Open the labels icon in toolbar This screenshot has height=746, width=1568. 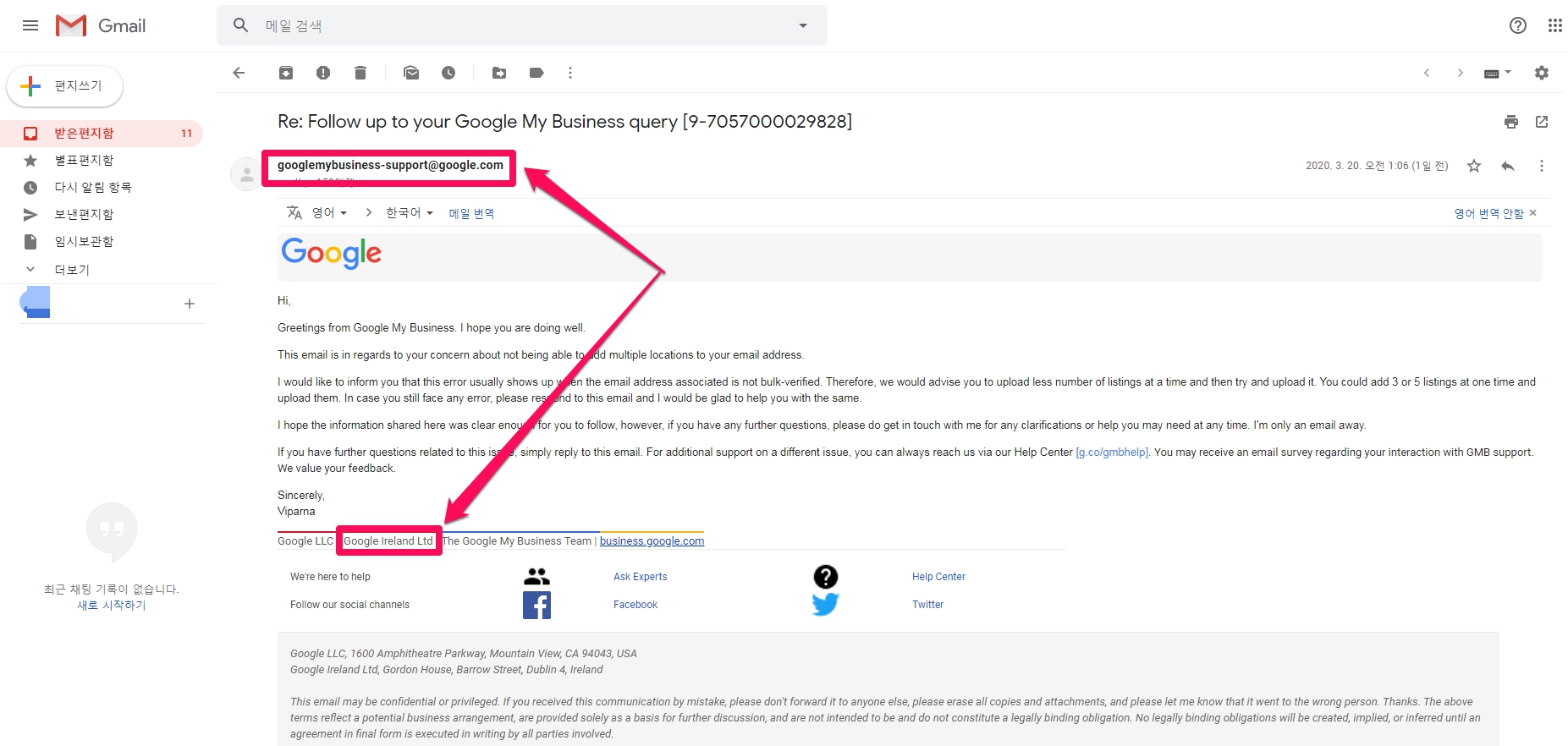(536, 73)
